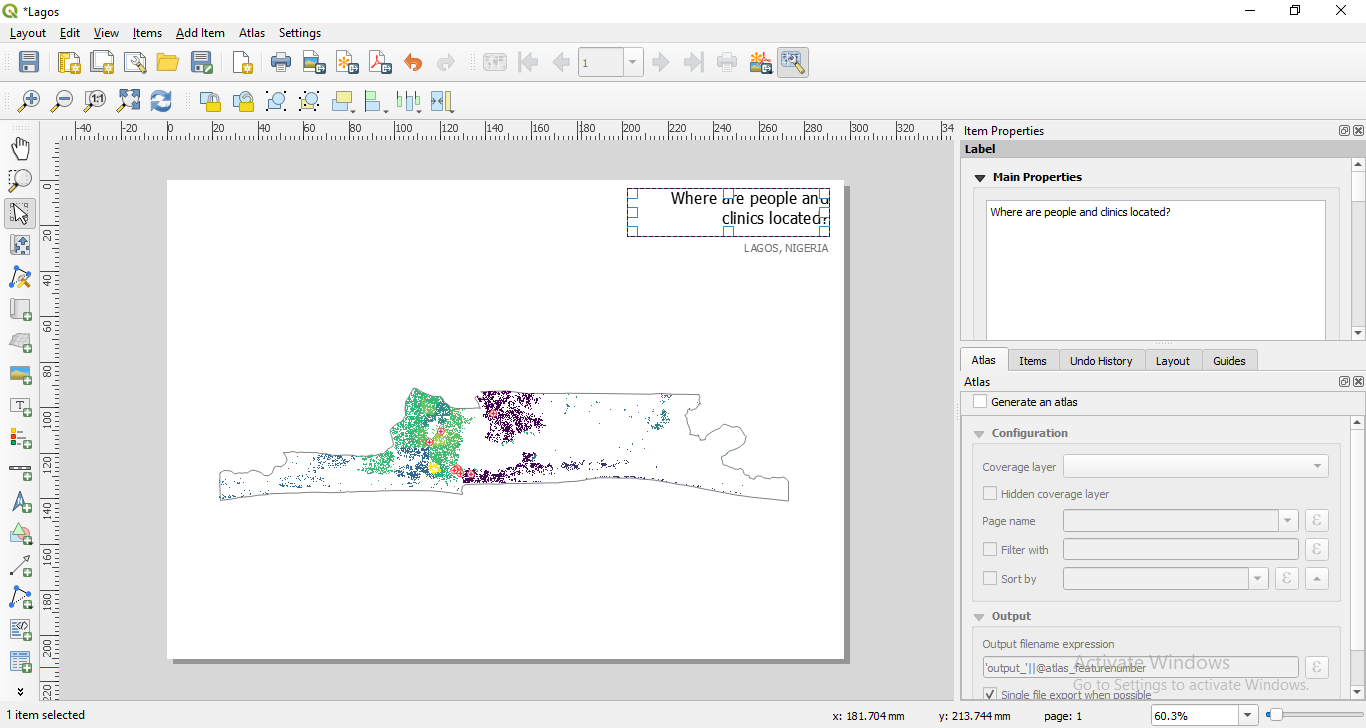This screenshot has width=1366, height=728.
Task: Lock selected items
Action: (210, 101)
